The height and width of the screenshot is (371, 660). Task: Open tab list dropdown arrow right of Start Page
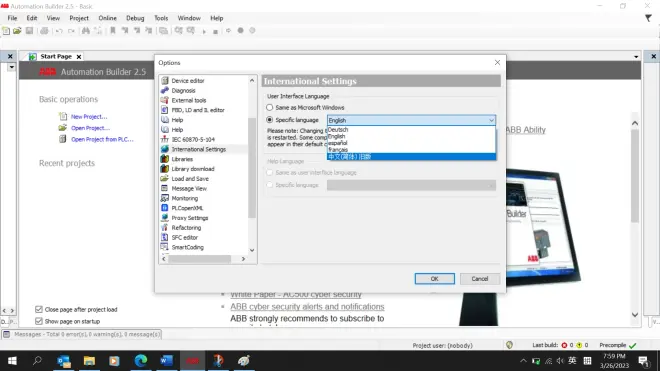pos(636,56)
